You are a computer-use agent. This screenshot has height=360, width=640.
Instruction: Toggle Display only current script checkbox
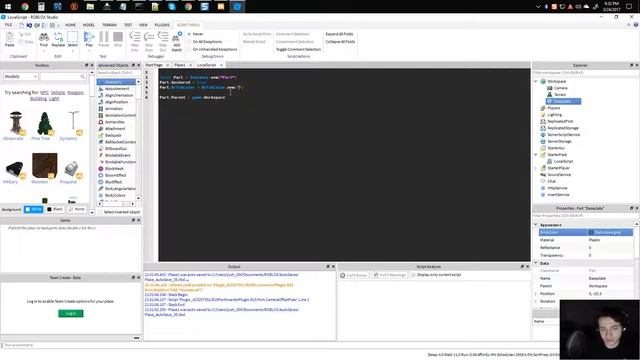coord(413,275)
